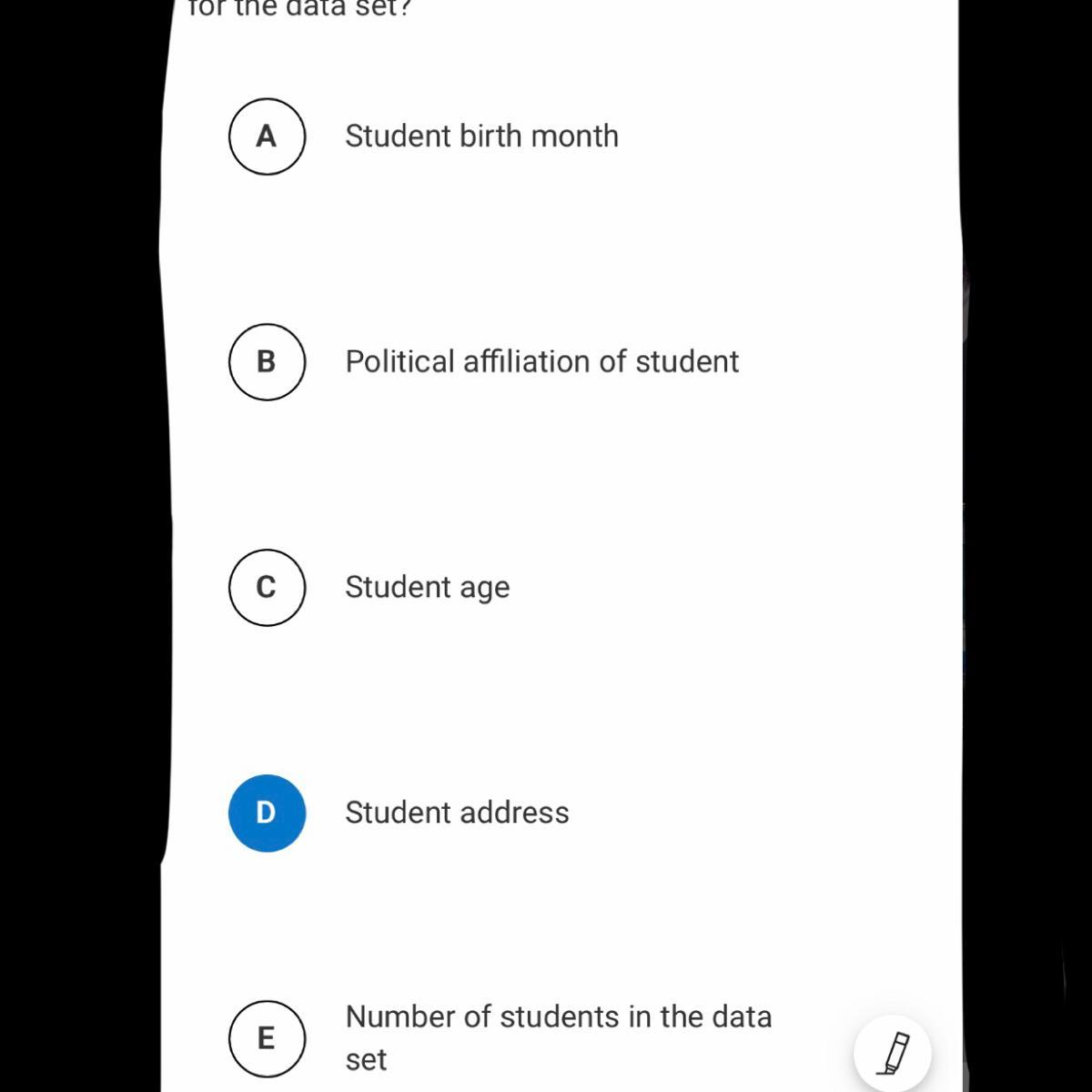This screenshot has width=1092, height=1092.
Task: Click the word 'birth' in option A
Action: [490, 136]
